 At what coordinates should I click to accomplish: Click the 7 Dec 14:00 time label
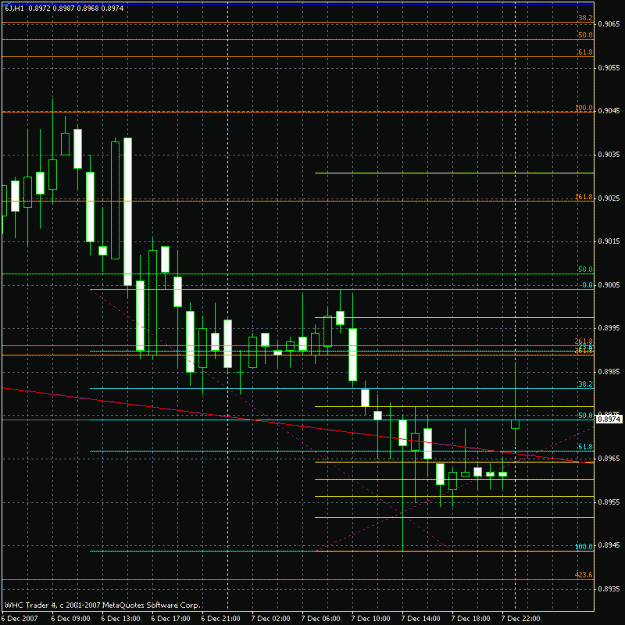tap(421, 618)
